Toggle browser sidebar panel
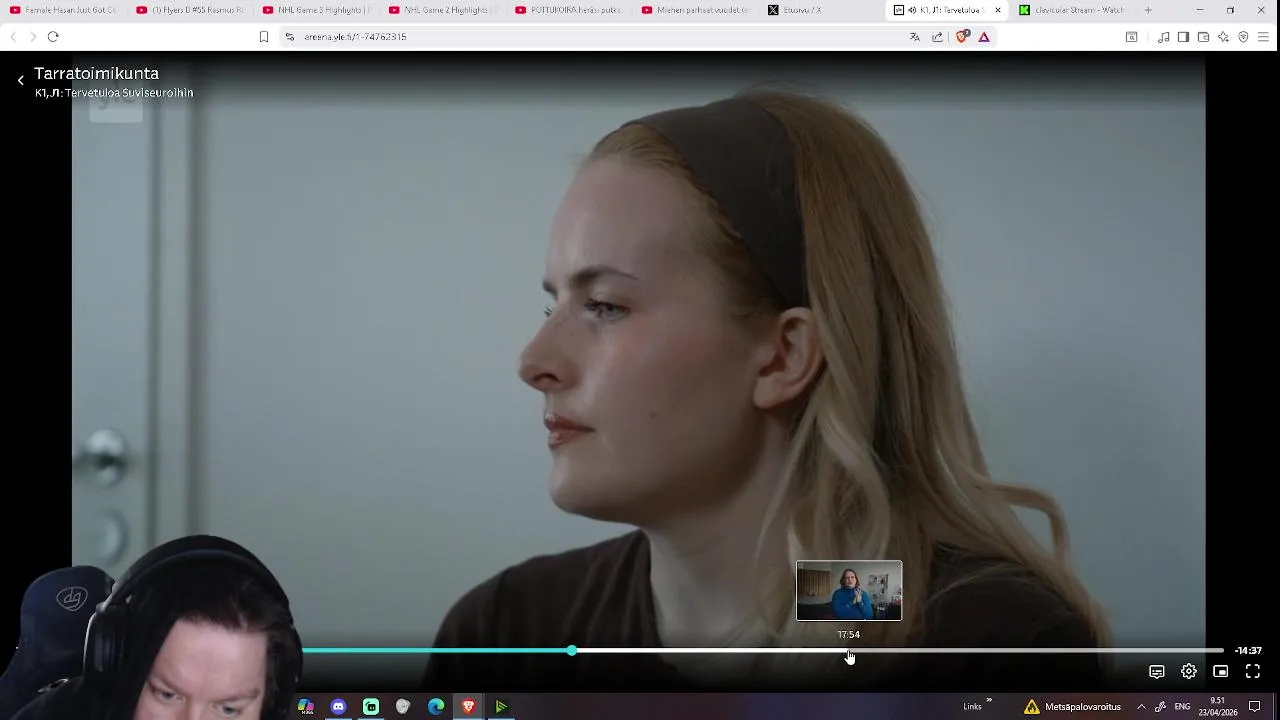1280x720 pixels. coord(1183,37)
